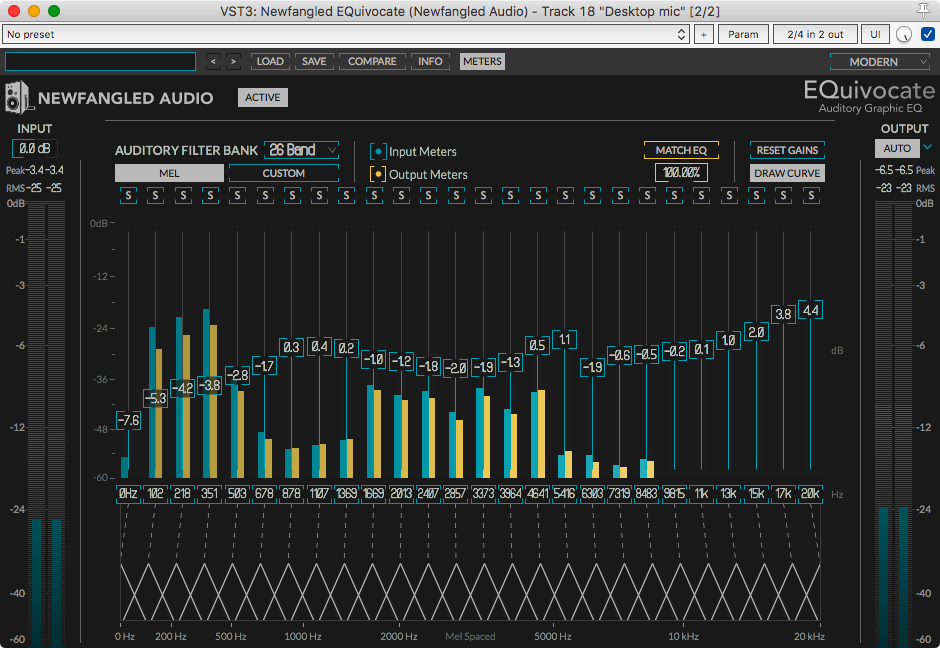
Task: Solo the 503 Hz band
Action: [x=237, y=195]
